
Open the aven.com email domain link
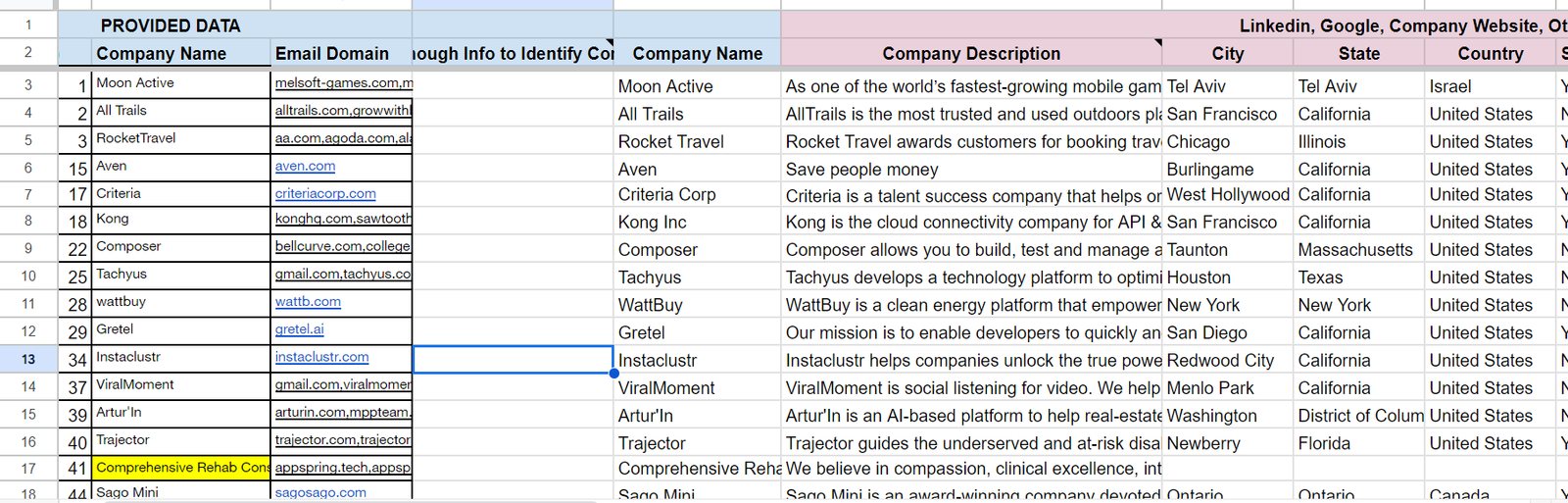(x=305, y=166)
